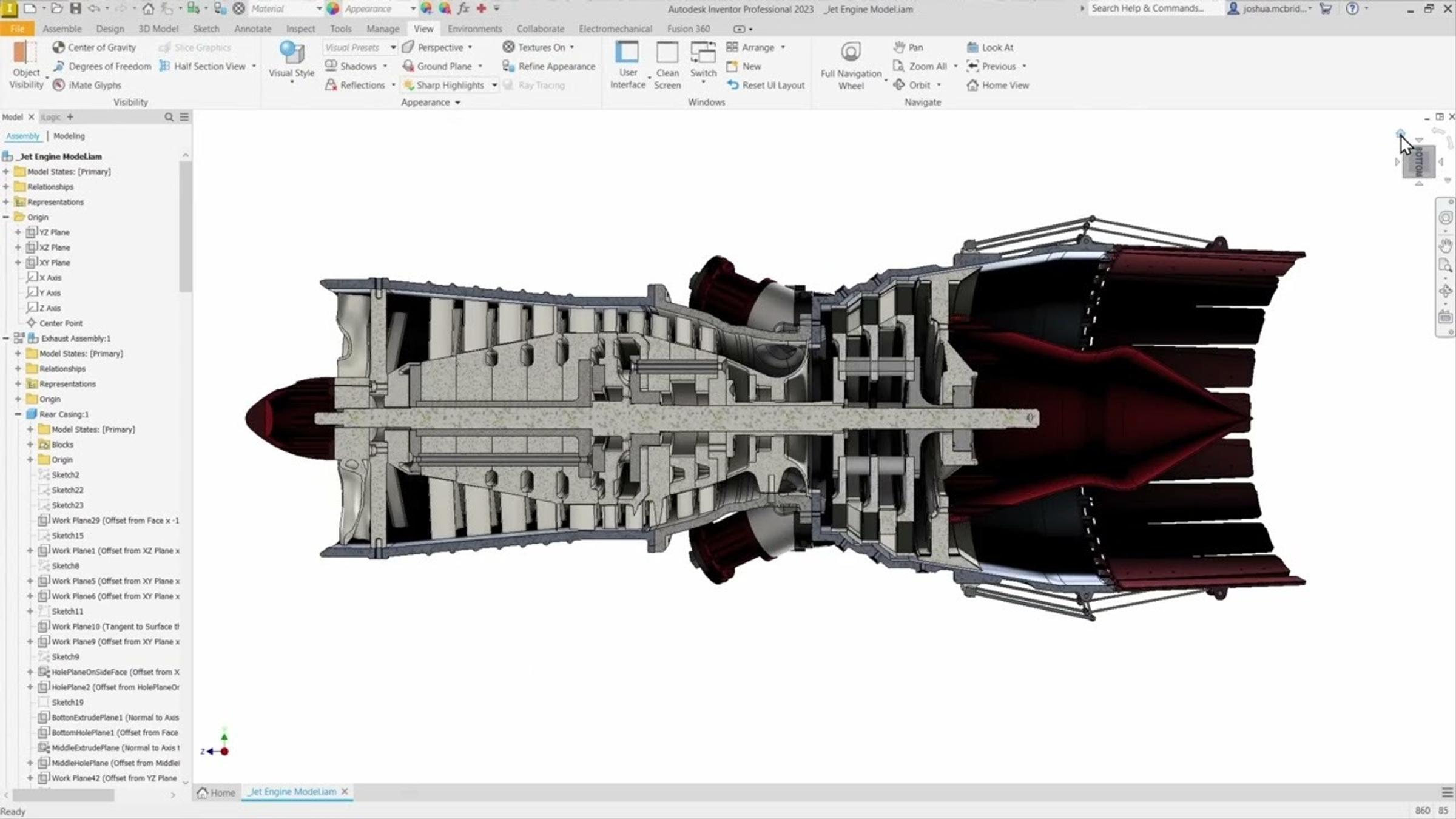This screenshot has height=819, width=1456.
Task: Open Material selector combo box
Action: 285,8
